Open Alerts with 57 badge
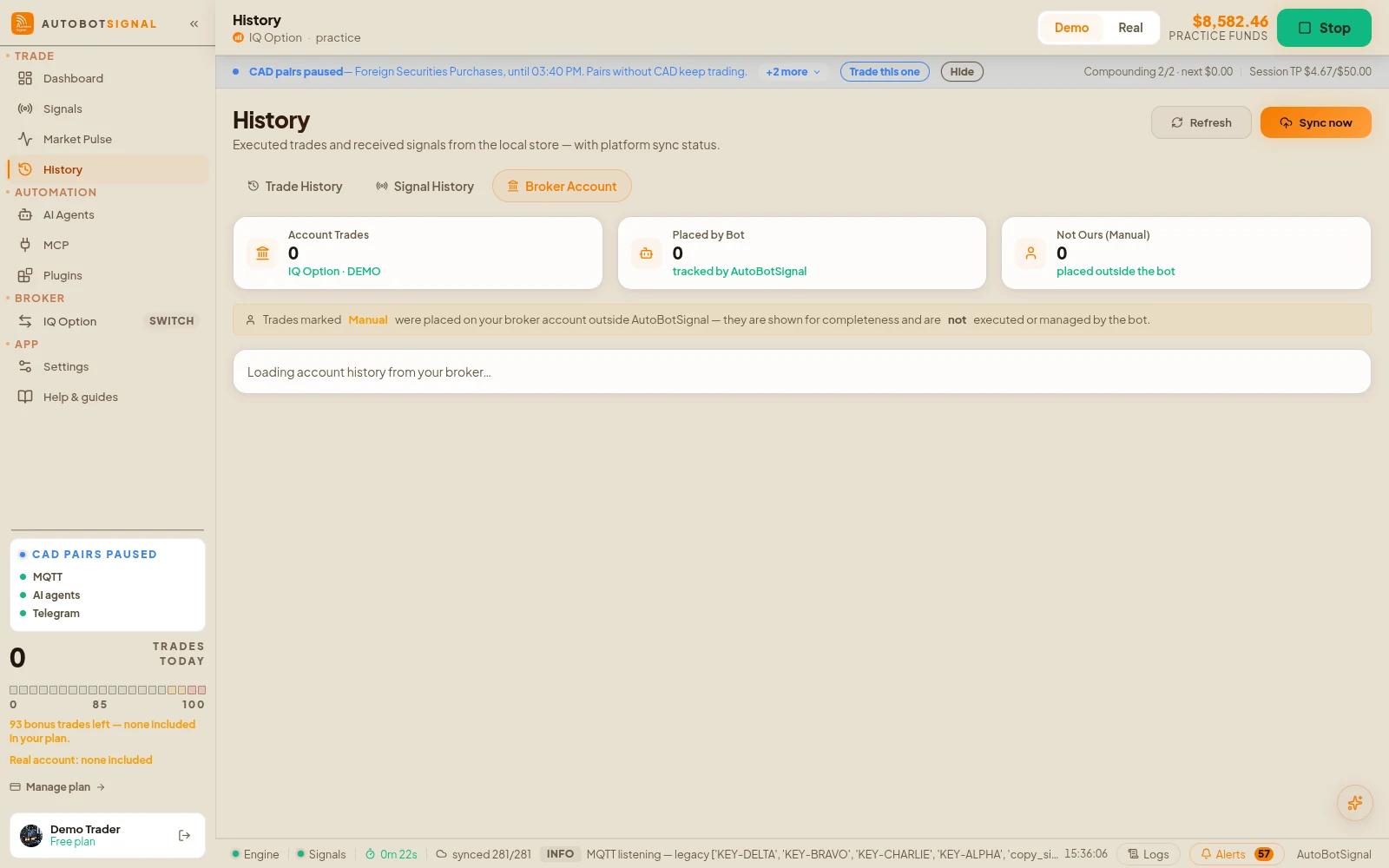 point(1237,854)
